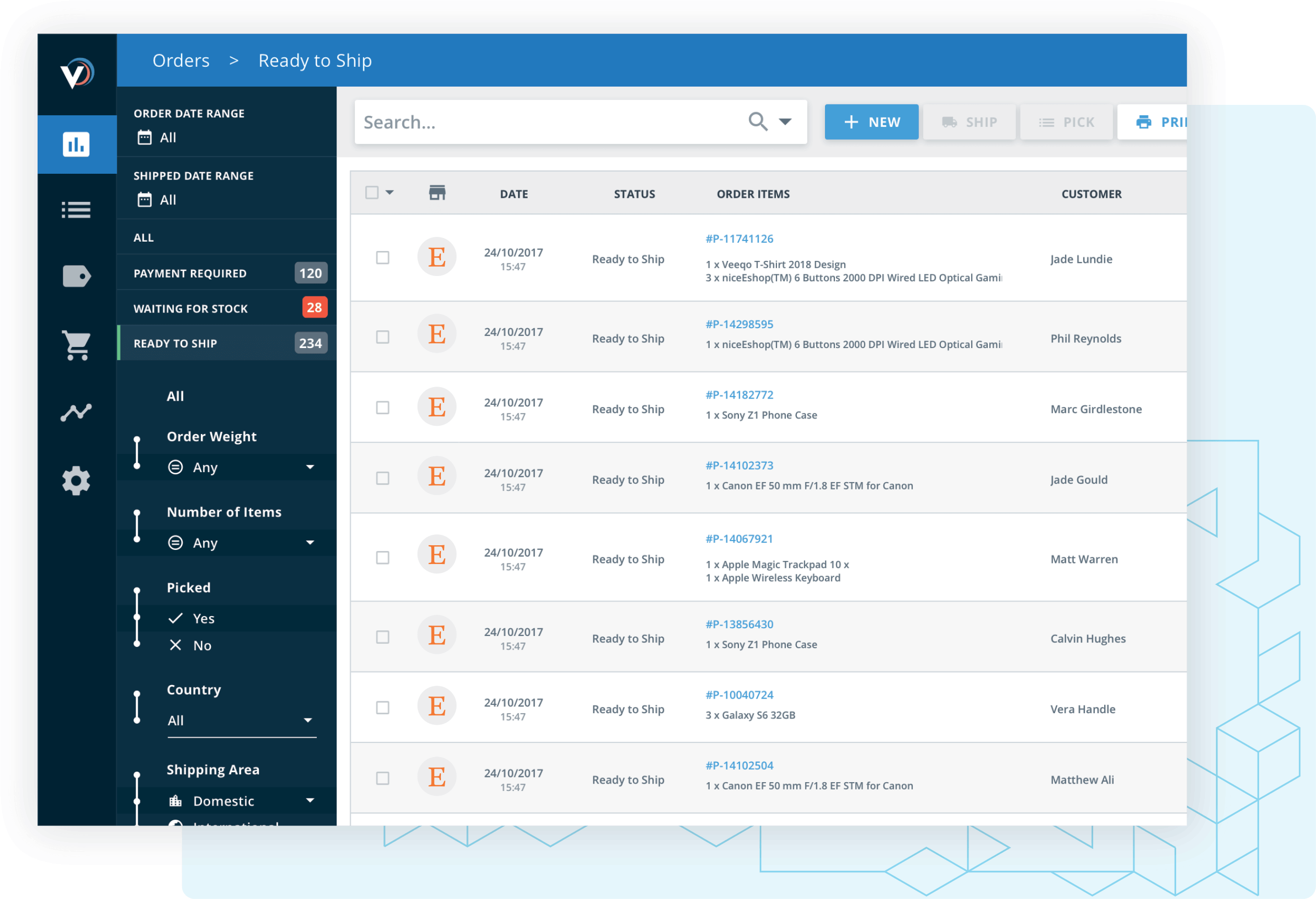The width and height of the screenshot is (1316, 899).
Task: Open order link #P-14298595
Action: 739,325
